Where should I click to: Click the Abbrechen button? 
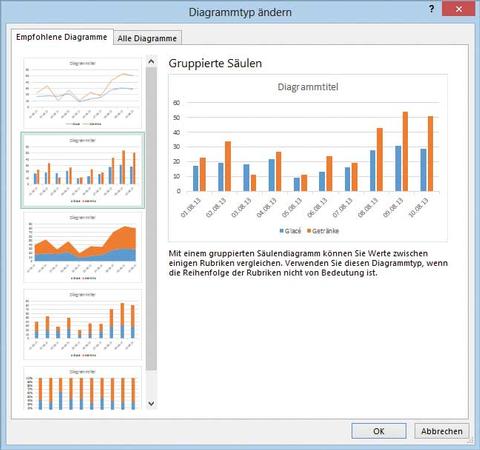(x=442, y=431)
